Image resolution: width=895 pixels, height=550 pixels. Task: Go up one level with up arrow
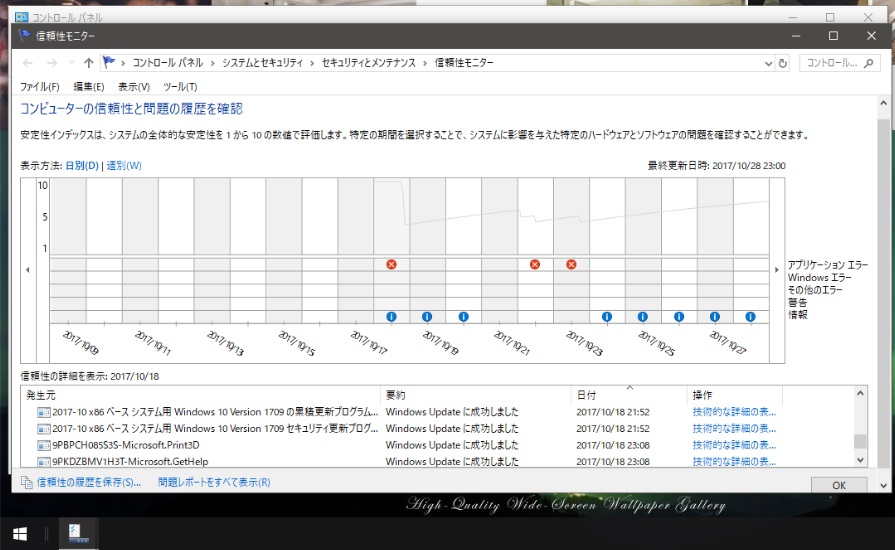[x=88, y=63]
